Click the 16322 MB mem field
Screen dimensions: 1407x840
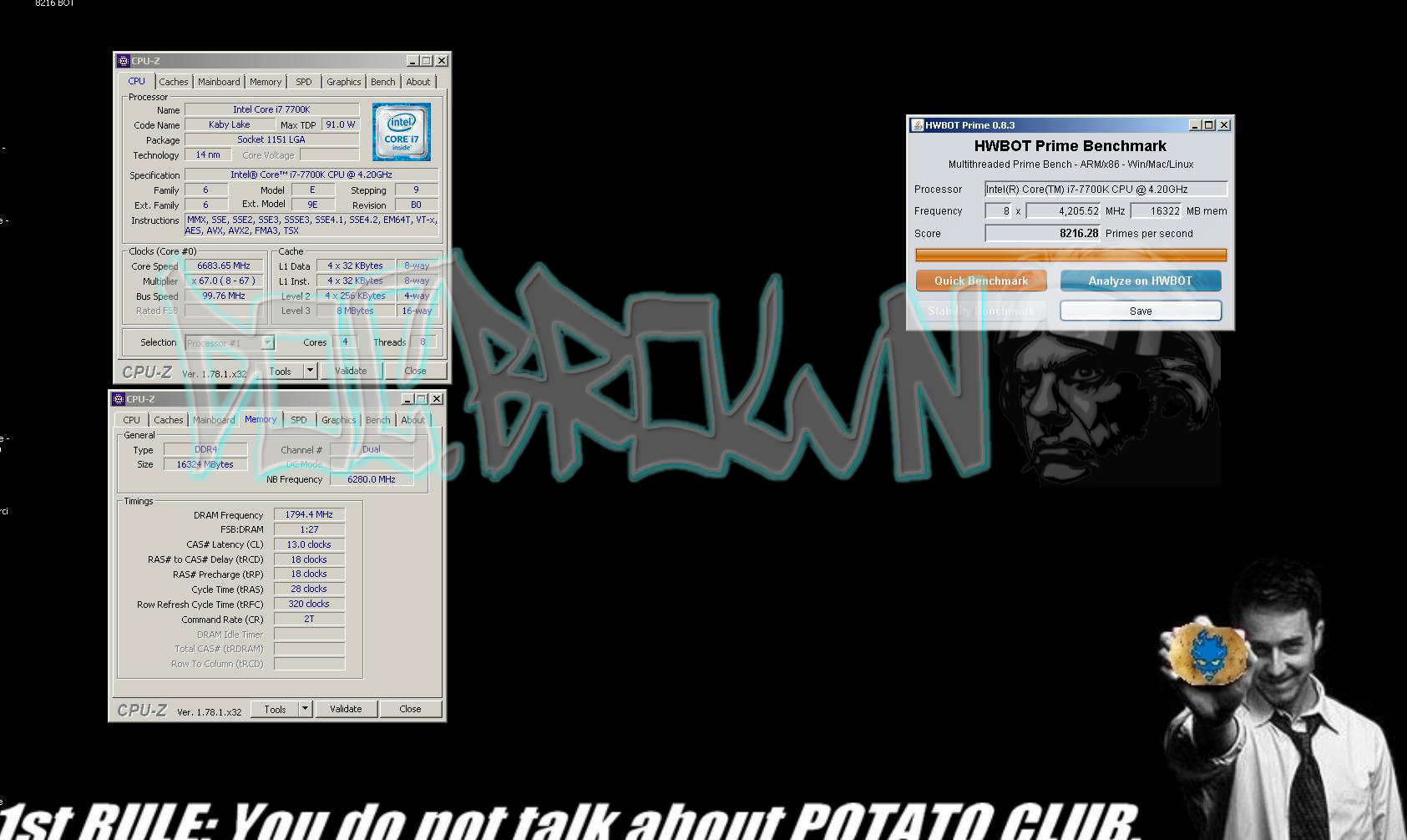pos(1156,211)
